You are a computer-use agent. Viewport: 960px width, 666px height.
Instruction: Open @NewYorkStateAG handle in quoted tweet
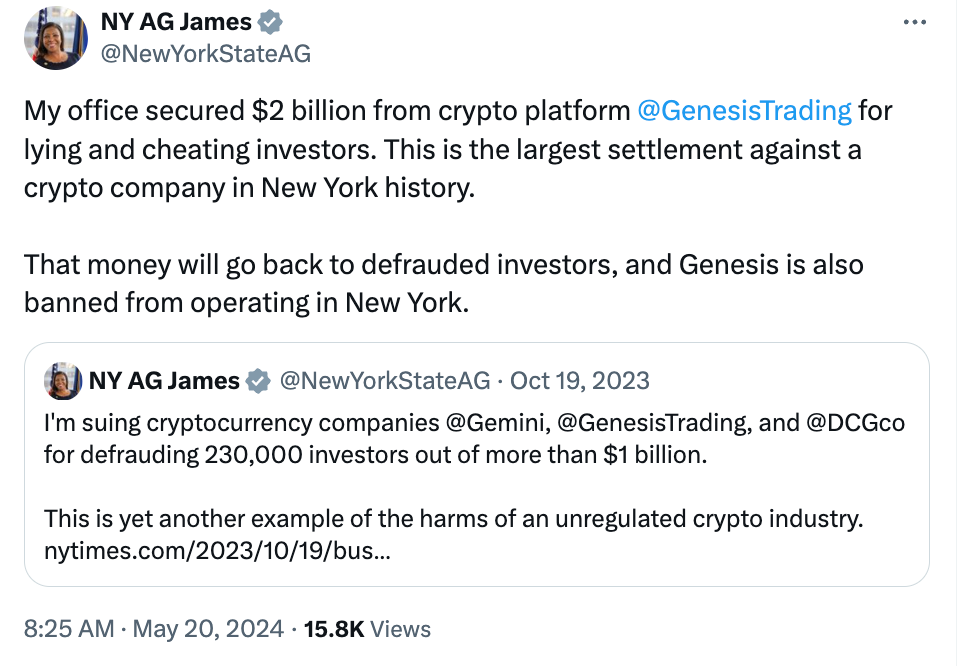(385, 381)
